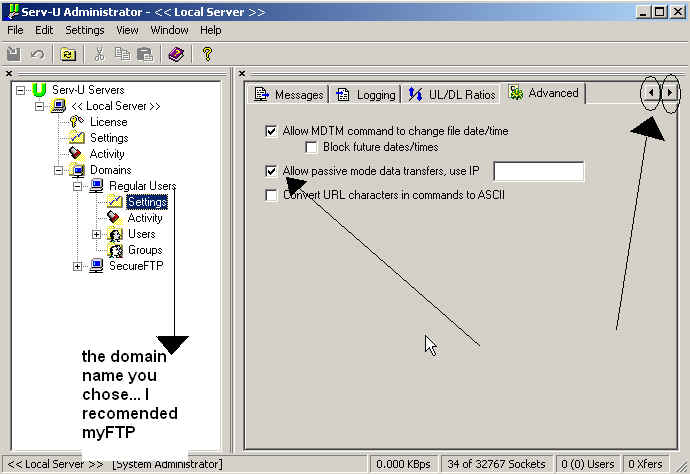Enable Convert URL characters to ASCII checkbox
The height and width of the screenshot is (474, 690).
(x=271, y=195)
